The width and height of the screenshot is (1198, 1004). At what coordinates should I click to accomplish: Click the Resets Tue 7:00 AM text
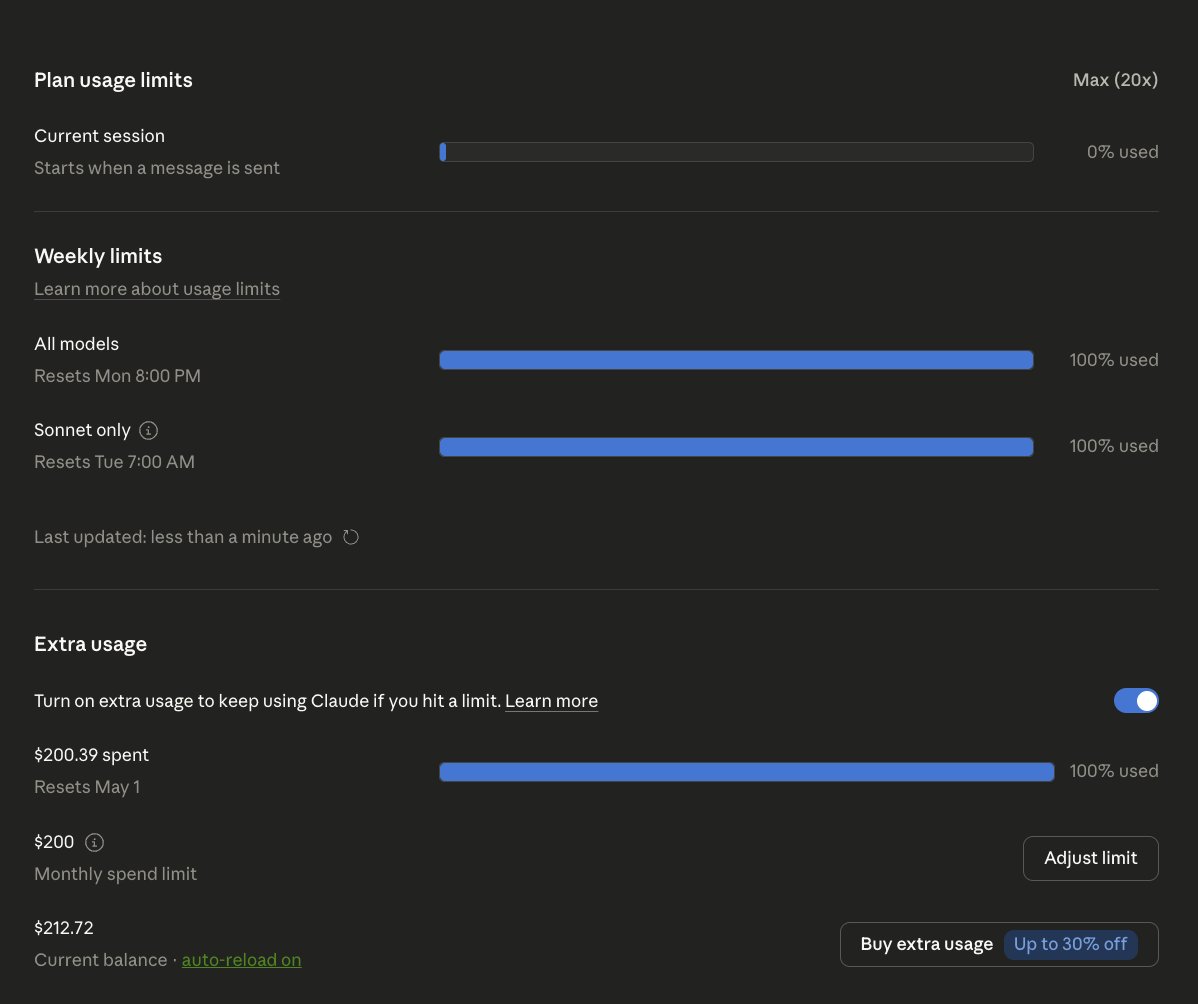(114, 462)
